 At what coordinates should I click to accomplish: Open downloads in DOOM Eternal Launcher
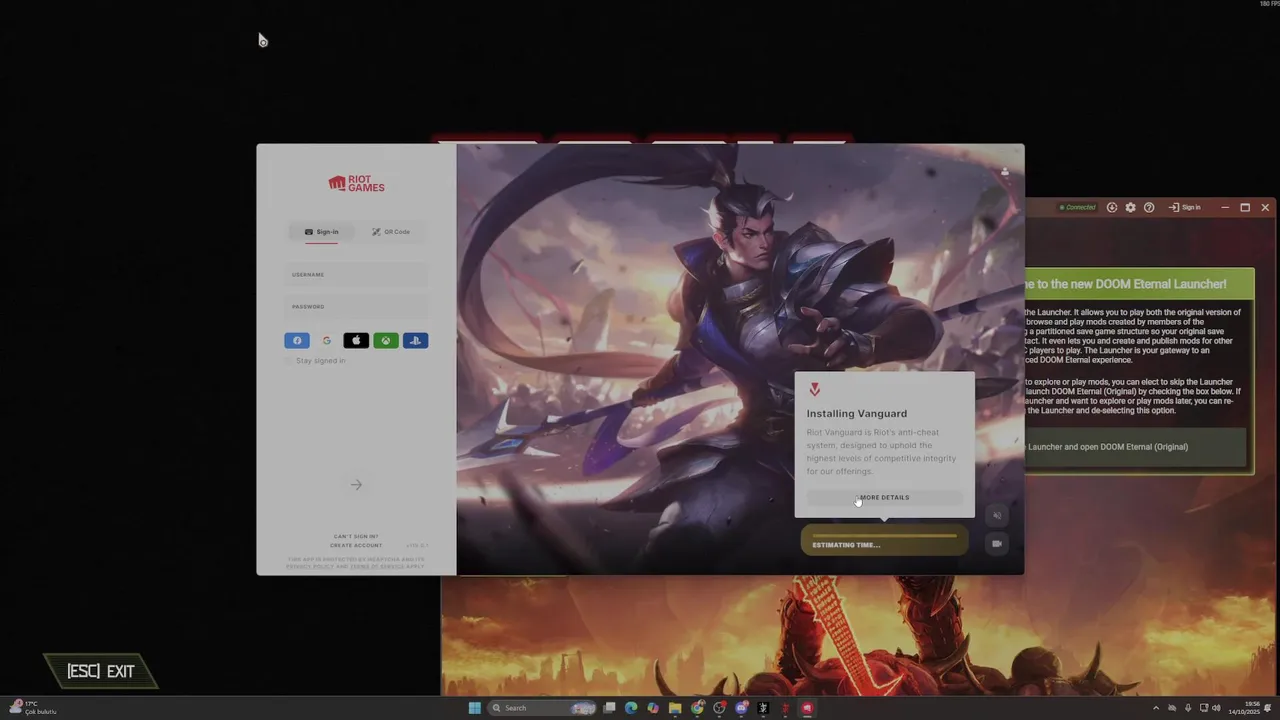click(x=1112, y=208)
